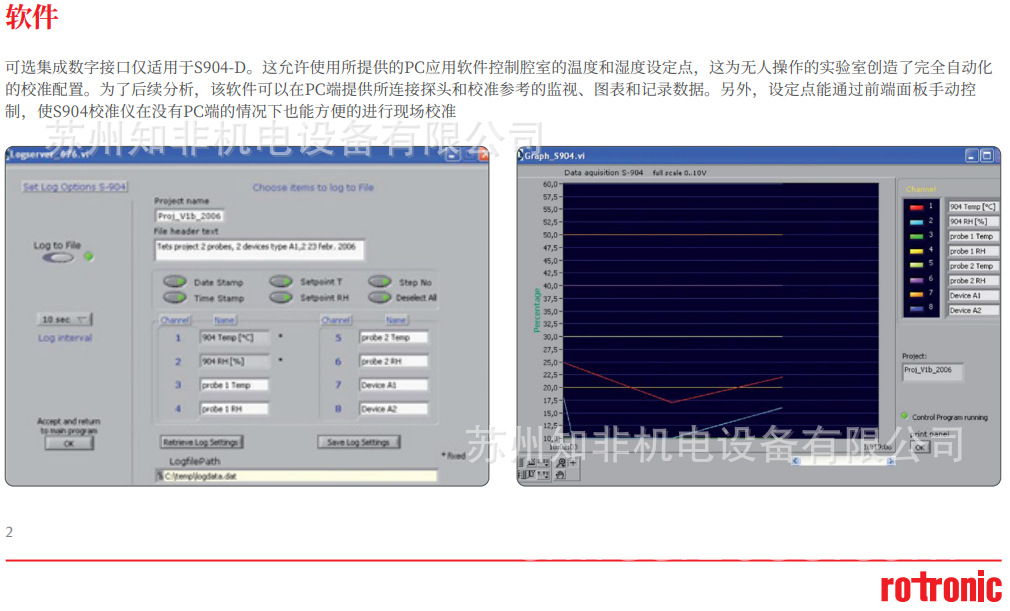This screenshot has width=1010, height=611.
Task: Click the channel 1 red color swatch
Action: click(916, 207)
